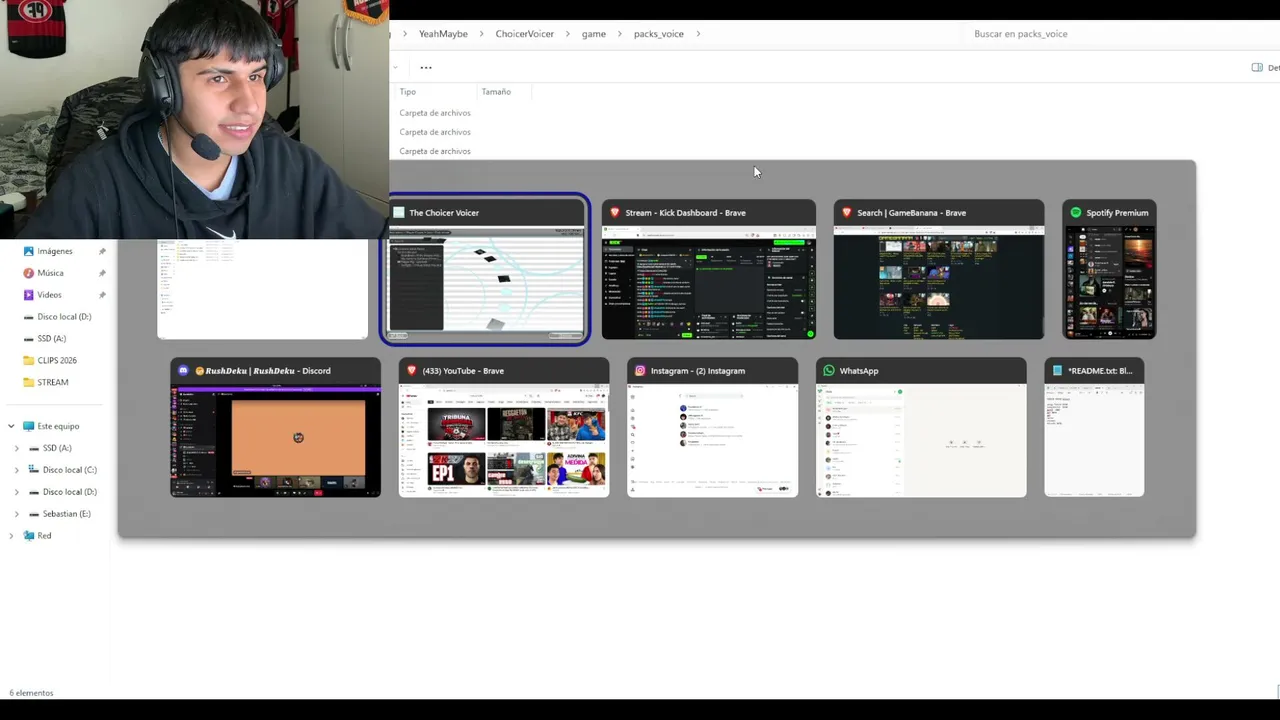Viewport: 1280px width, 720px height.
Task: Sort files by the Tipo column
Action: tap(407, 92)
